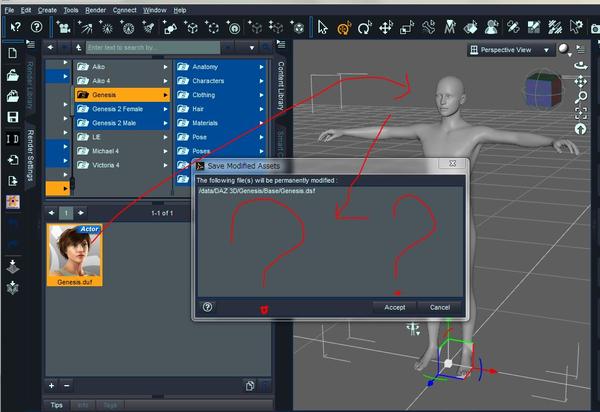Image resolution: width=600 pixels, height=412 pixels.
Task: Select the Rotate tool
Action: click(365, 28)
